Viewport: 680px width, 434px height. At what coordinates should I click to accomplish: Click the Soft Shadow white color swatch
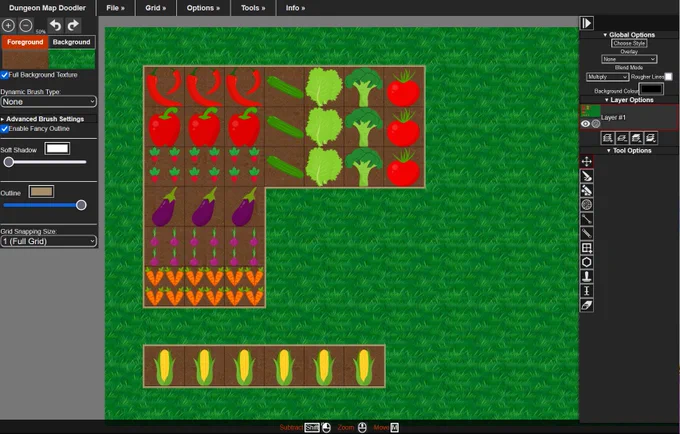point(57,149)
